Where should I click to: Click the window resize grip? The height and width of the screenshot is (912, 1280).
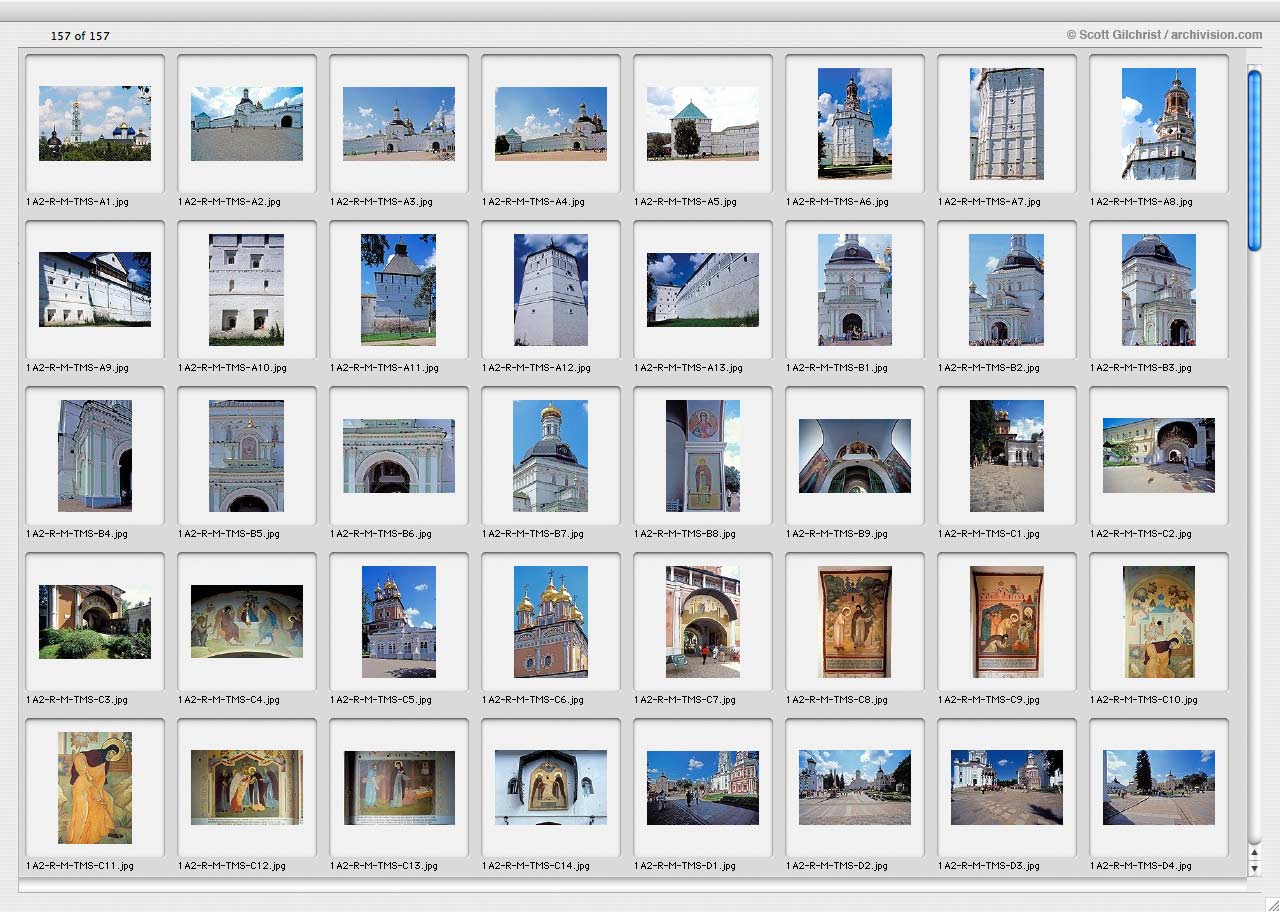(1271, 903)
